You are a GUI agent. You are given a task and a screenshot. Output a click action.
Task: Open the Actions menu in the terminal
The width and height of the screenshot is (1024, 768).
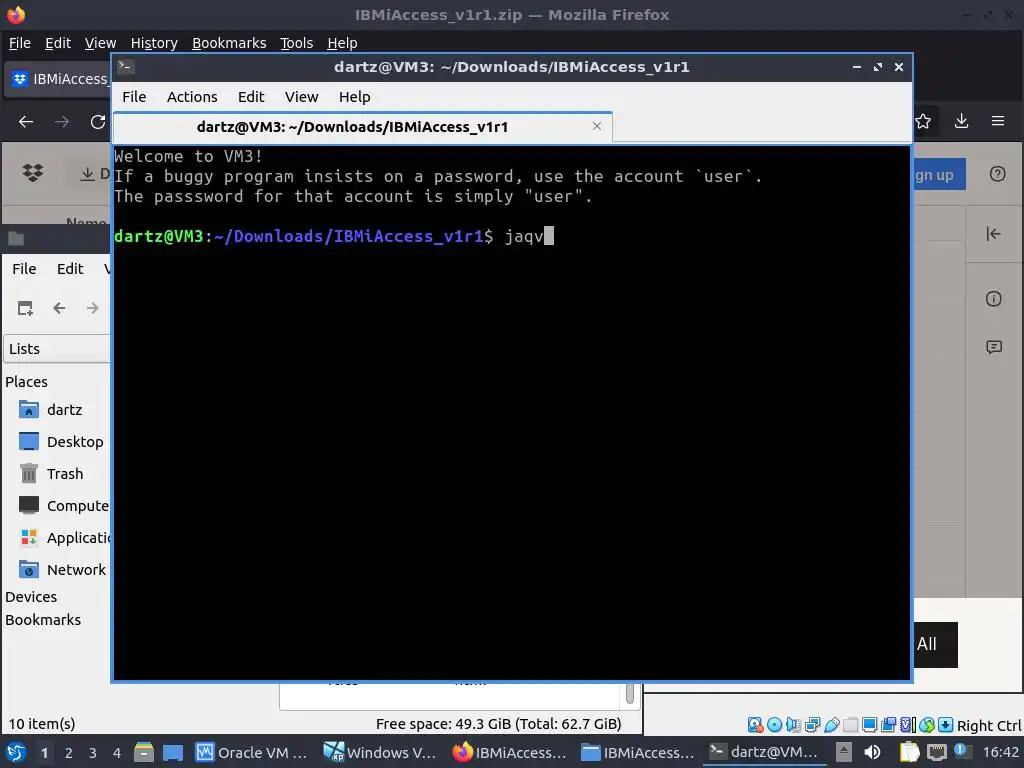coord(192,97)
